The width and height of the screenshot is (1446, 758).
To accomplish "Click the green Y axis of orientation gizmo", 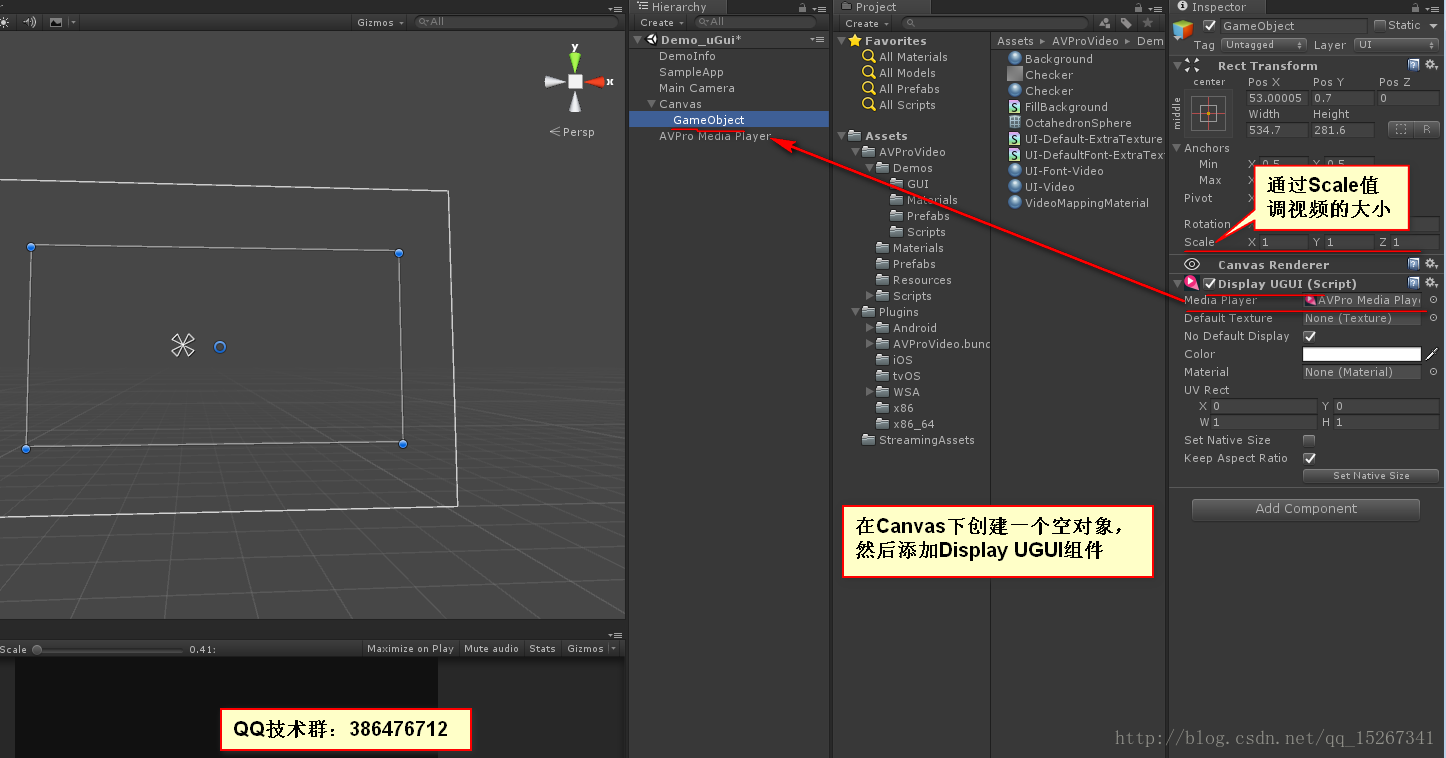I will 575,60.
